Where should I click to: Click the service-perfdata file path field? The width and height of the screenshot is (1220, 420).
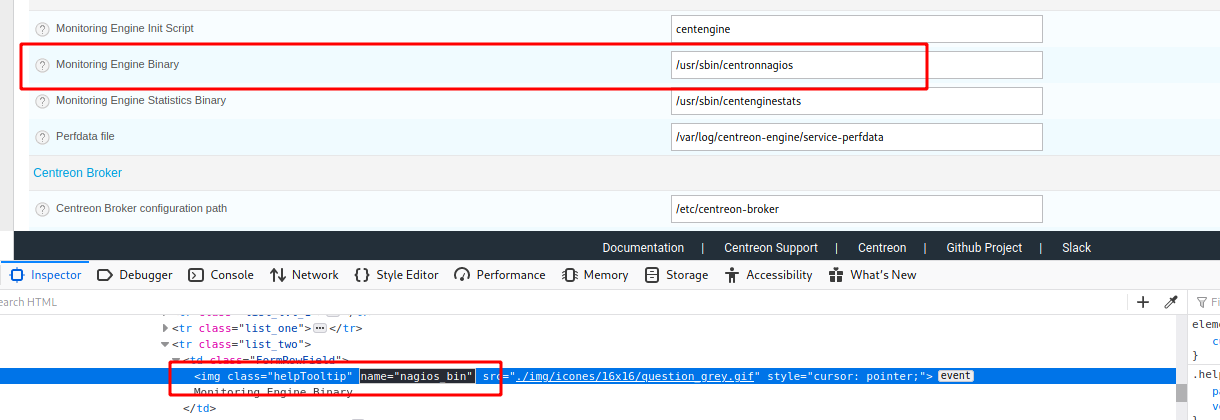pos(857,137)
